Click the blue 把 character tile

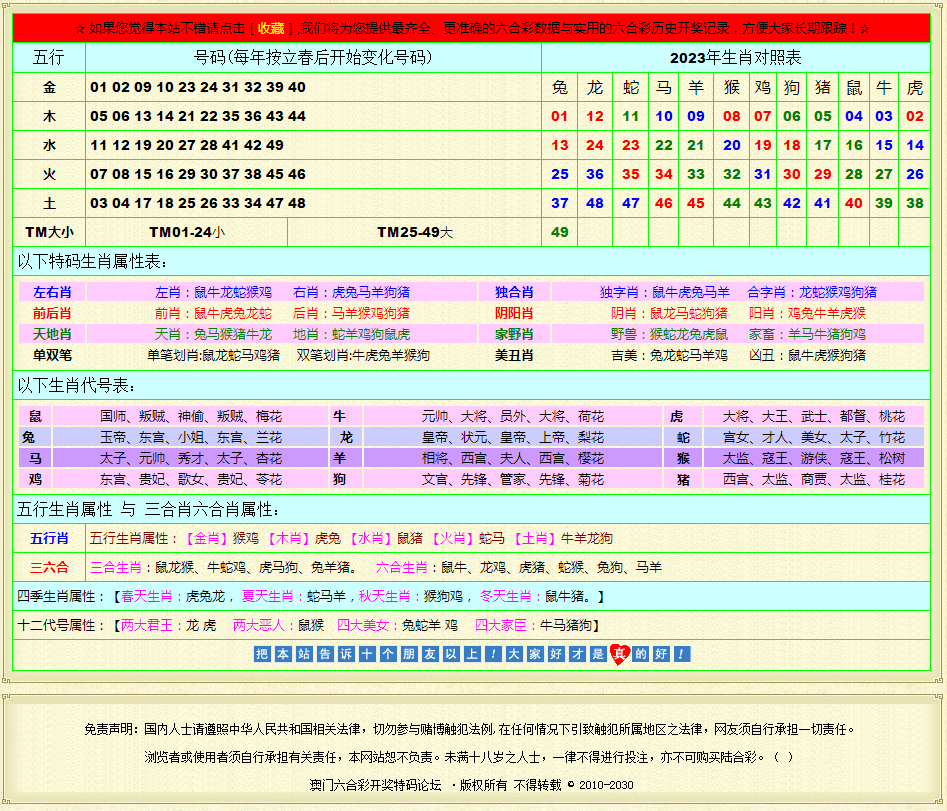[x=262, y=654]
